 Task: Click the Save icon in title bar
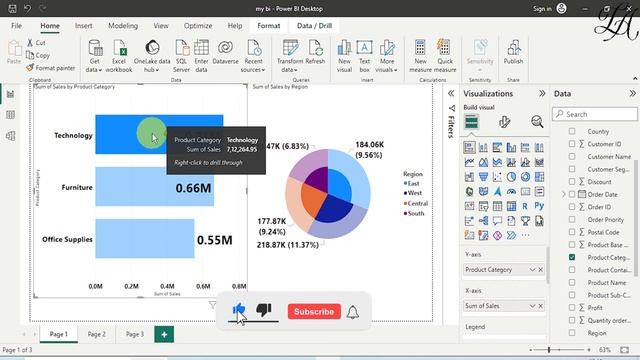pyautogui.click(x=12, y=8)
